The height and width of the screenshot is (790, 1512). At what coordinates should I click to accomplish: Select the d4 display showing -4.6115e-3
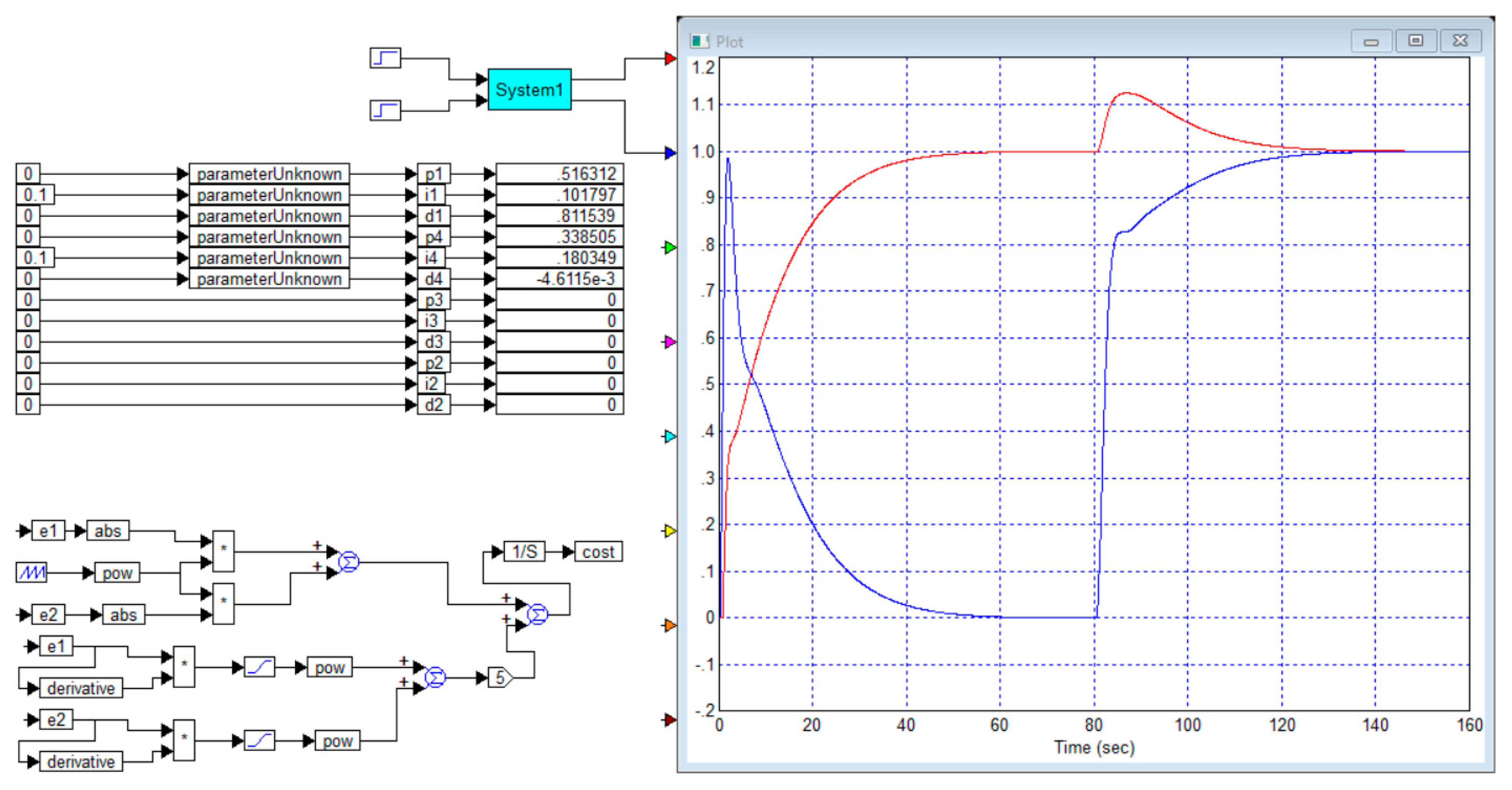point(559,279)
